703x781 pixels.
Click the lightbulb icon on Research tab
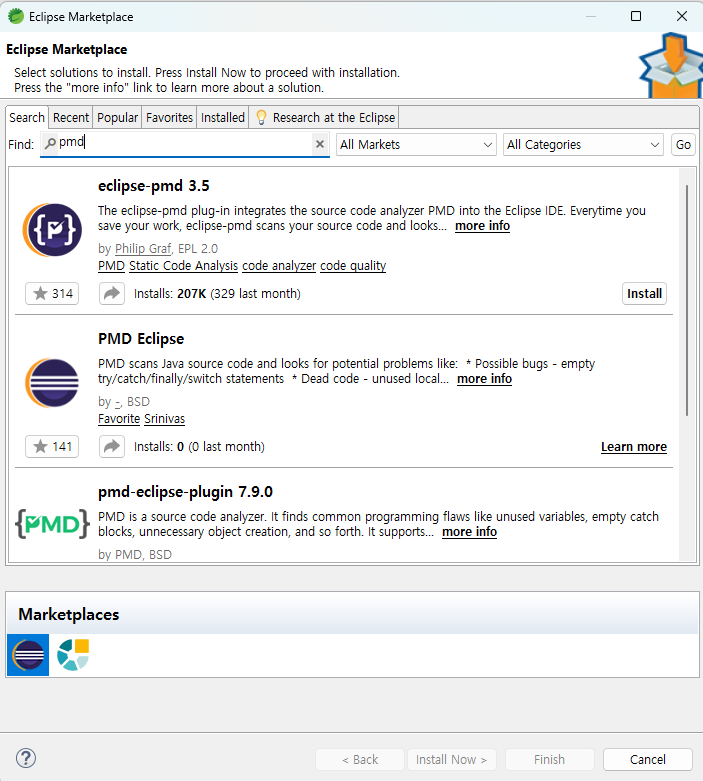pos(261,118)
